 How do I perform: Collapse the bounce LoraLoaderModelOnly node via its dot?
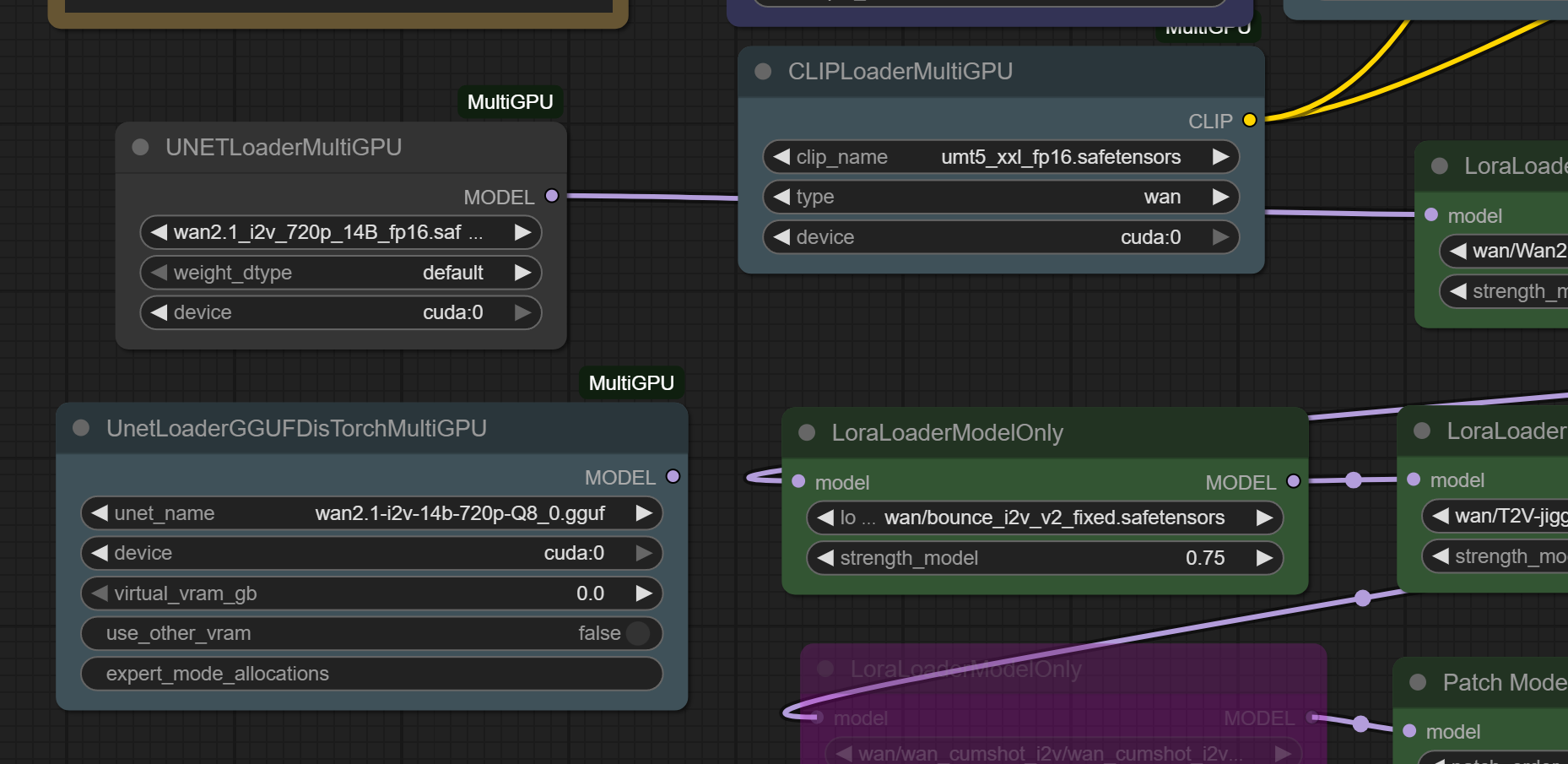(x=807, y=432)
